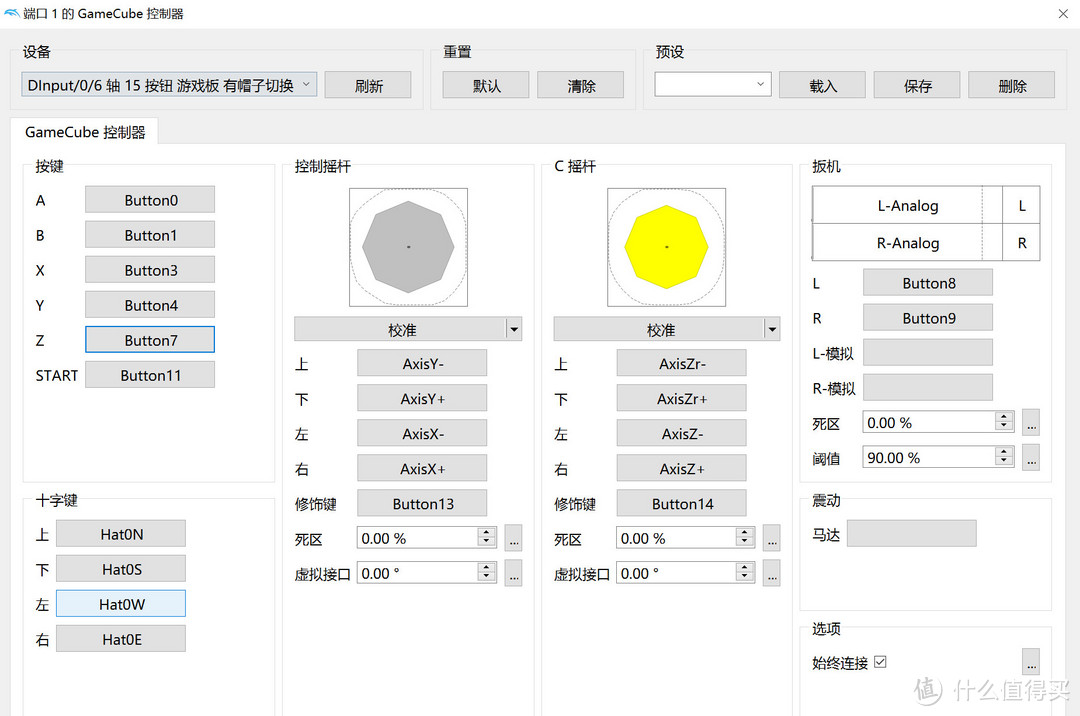Open C stick dead zone ellipsis button
Screen dimensions: 1080x716
tap(772, 538)
